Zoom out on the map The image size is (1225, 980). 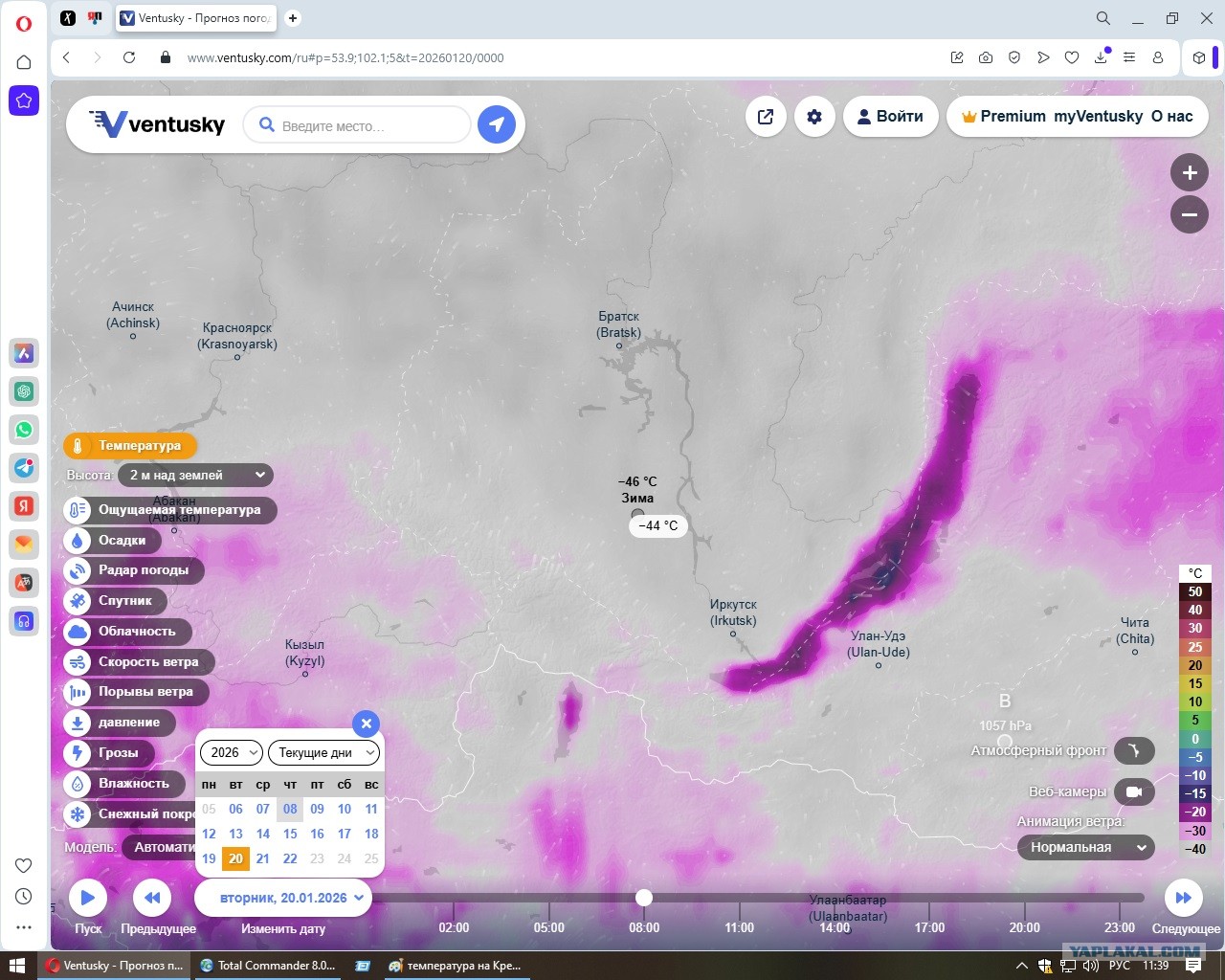[x=1190, y=214]
